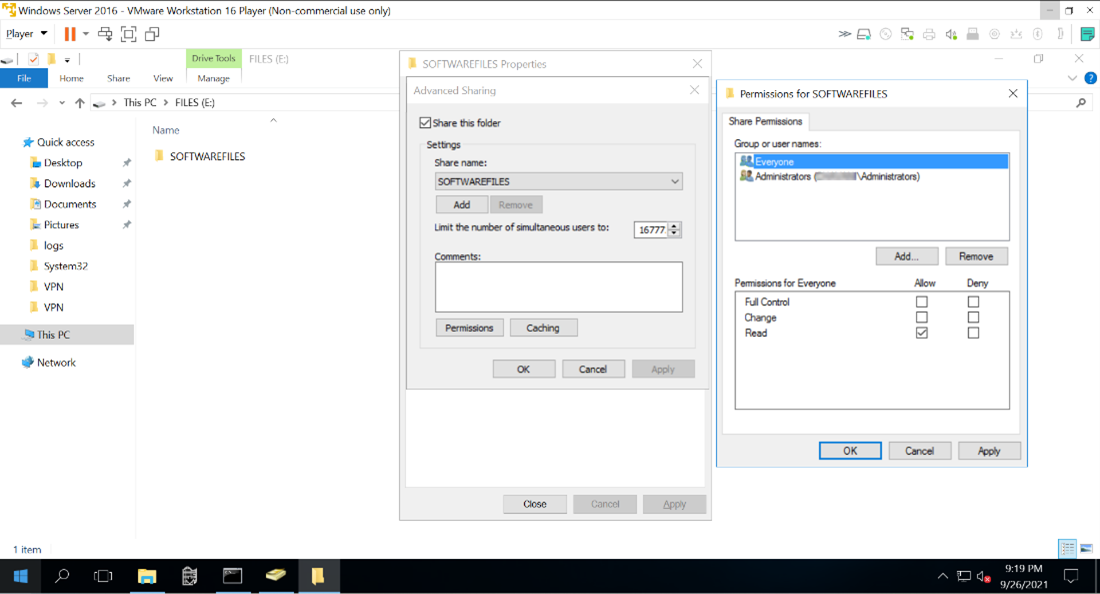1100x594 pixels.
Task: Click the CD/DVD drive icon in VMware toolbar
Action: tap(886, 33)
